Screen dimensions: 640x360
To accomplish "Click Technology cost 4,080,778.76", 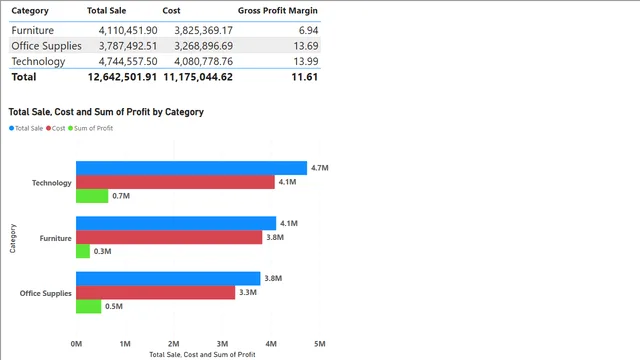I will click(x=203, y=61).
